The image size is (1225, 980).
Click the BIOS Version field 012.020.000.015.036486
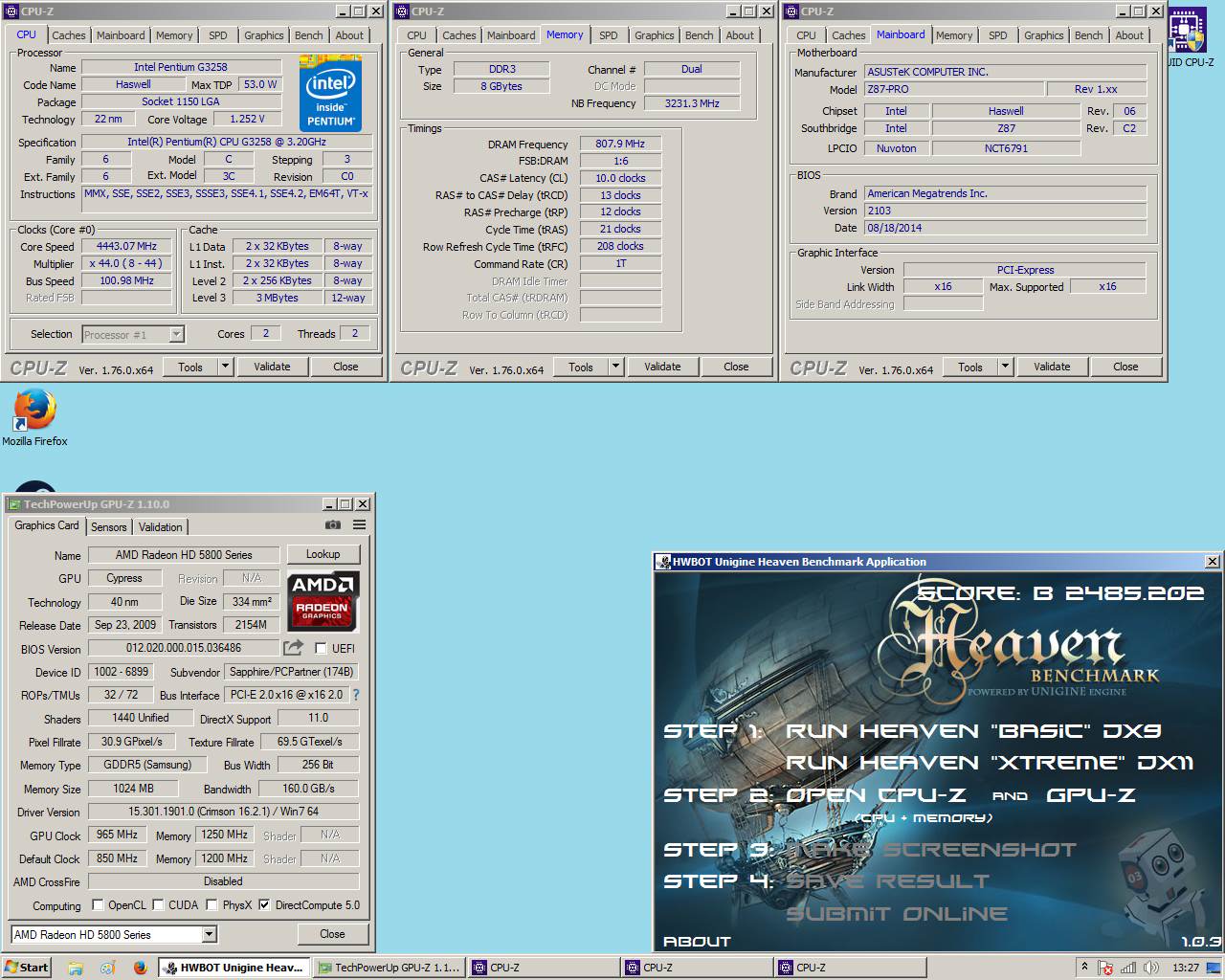pos(184,648)
